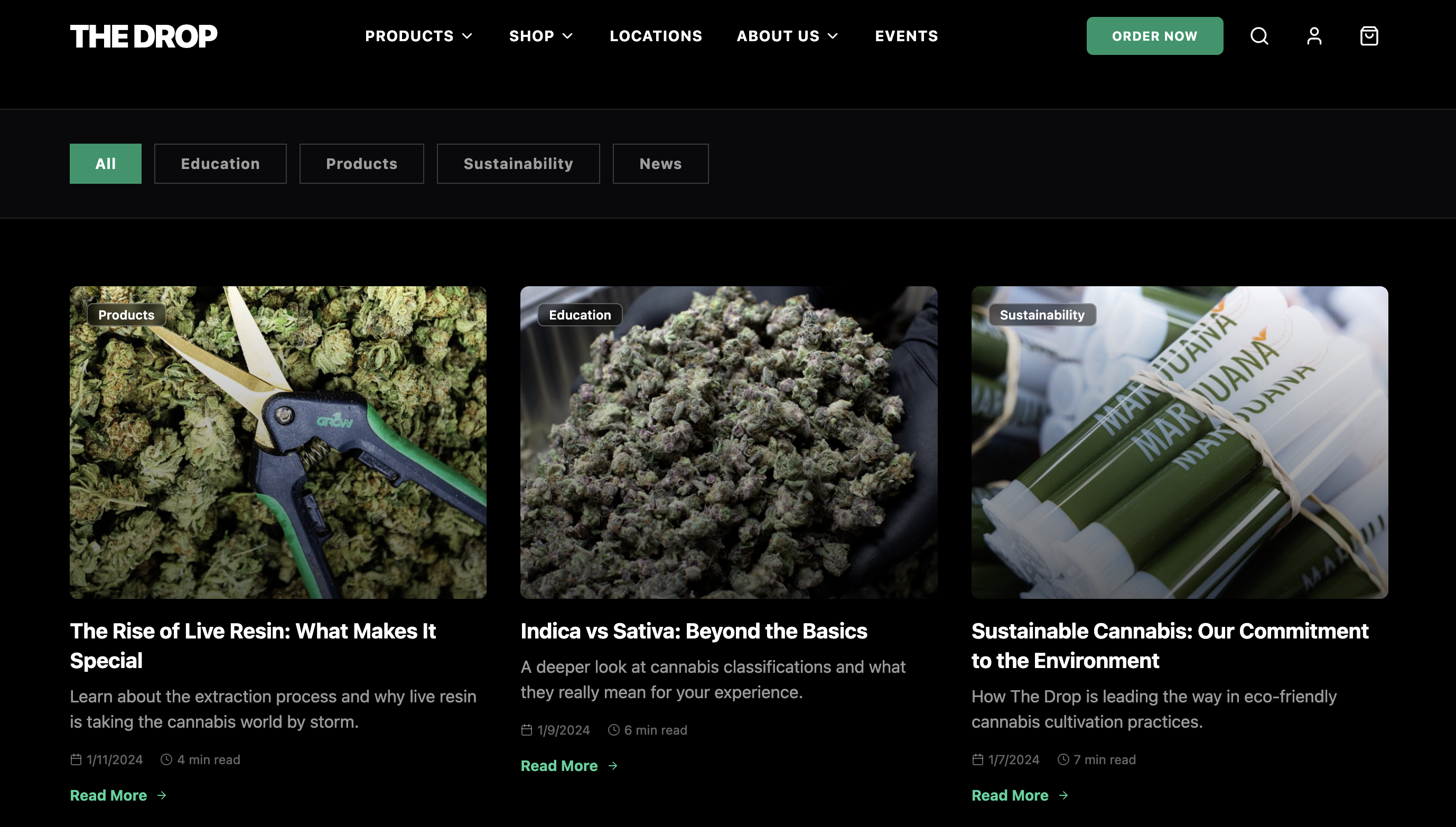Click the Sustainability badge on third card

(1042, 315)
